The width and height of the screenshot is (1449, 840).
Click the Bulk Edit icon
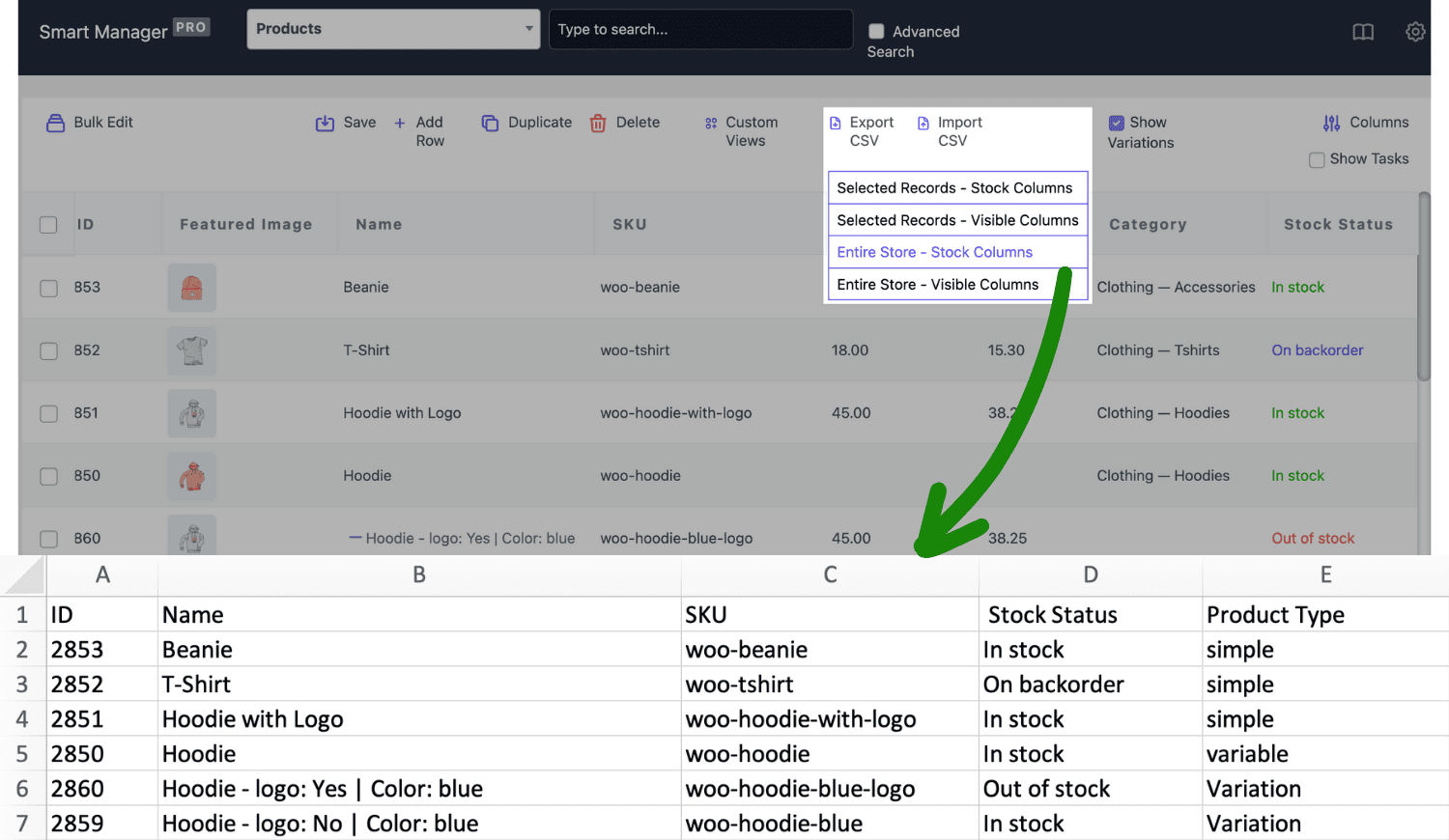point(55,124)
